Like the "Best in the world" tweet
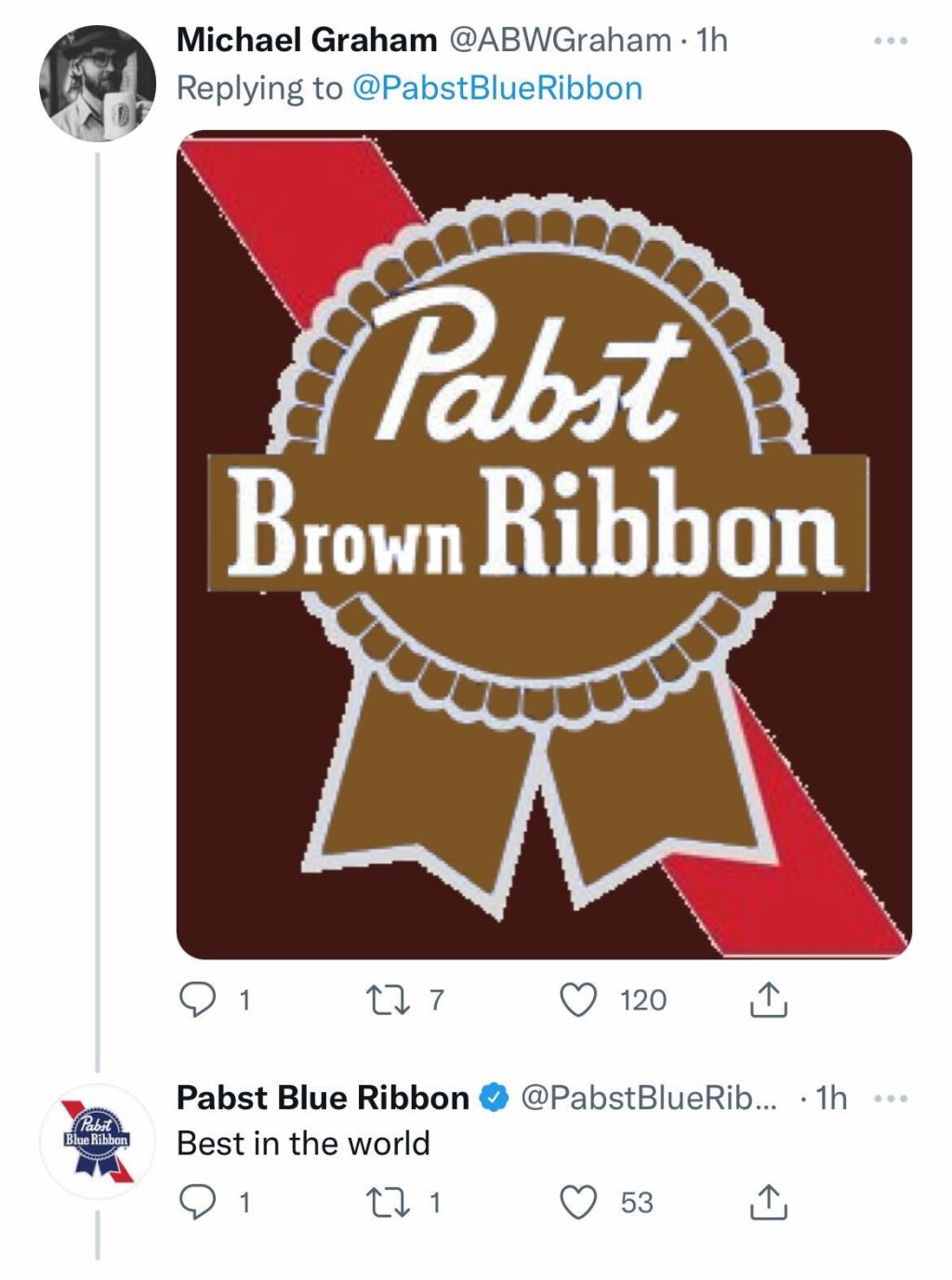Viewport: 952px width, 1280px height. click(578, 1203)
